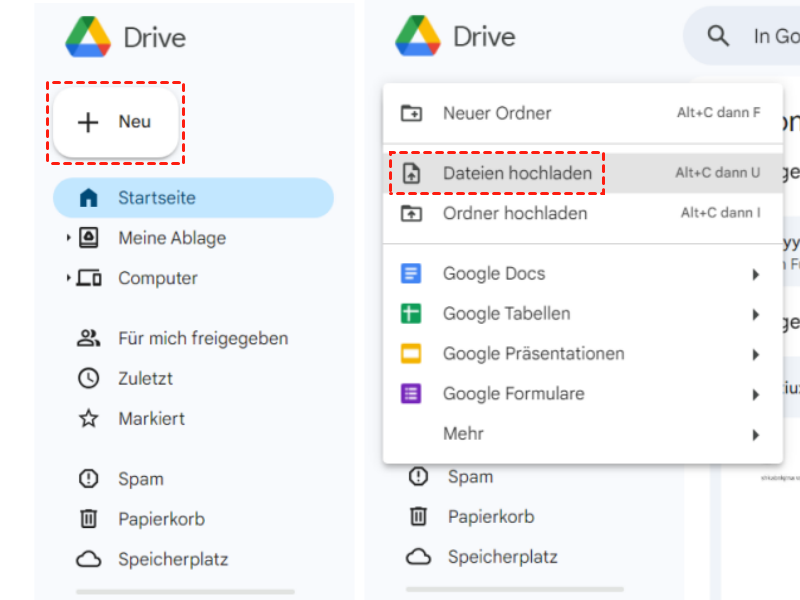Click the green Google Tabellen icon
The height and width of the screenshot is (600, 800).
[411, 314]
